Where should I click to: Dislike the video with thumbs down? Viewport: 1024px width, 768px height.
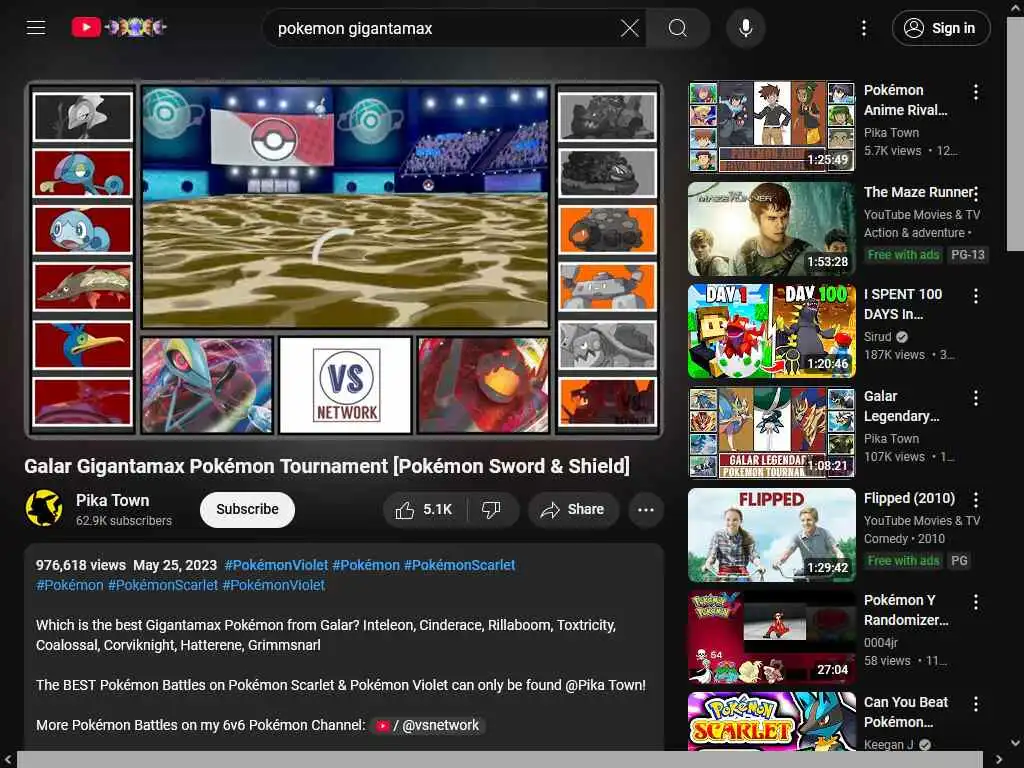[492, 509]
